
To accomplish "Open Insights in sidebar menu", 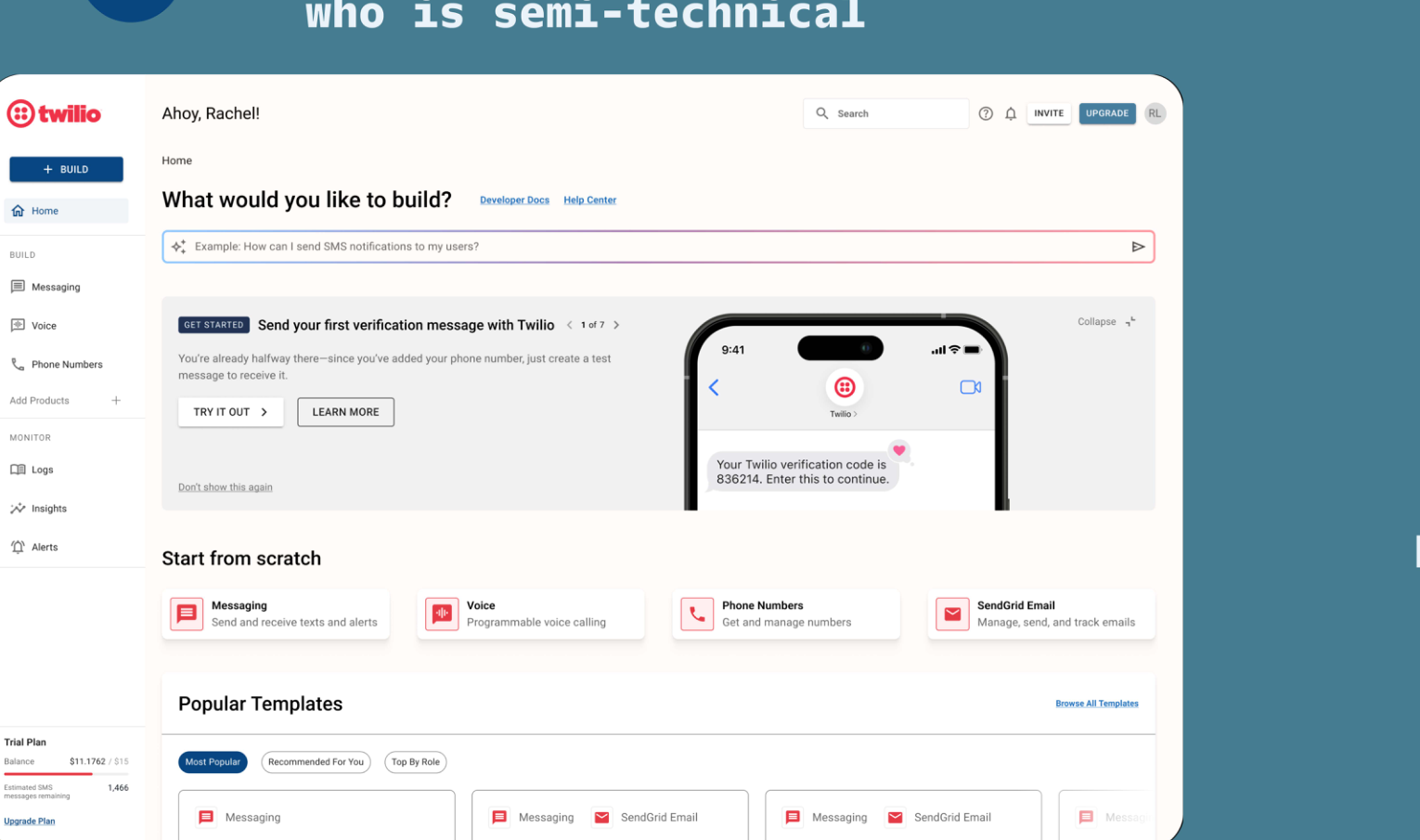I will [x=66, y=509].
